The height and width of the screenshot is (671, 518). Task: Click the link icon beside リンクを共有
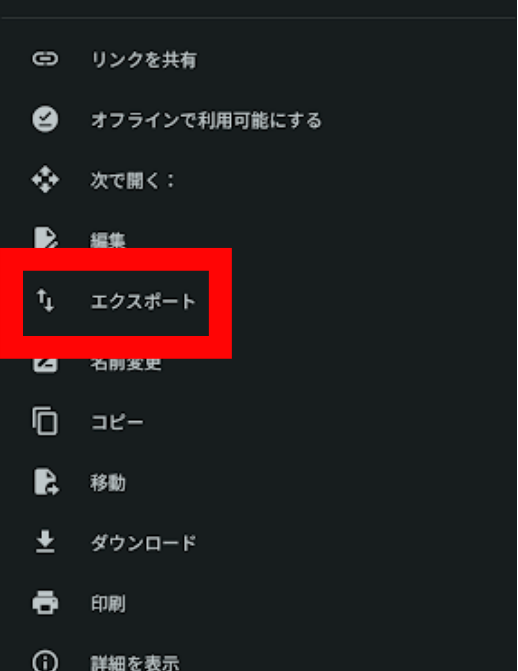45,59
